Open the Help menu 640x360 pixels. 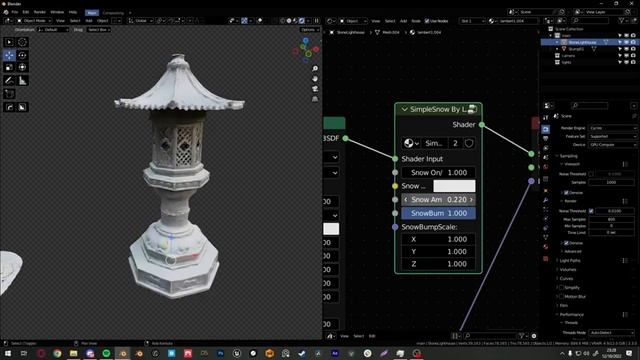pos(73,12)
